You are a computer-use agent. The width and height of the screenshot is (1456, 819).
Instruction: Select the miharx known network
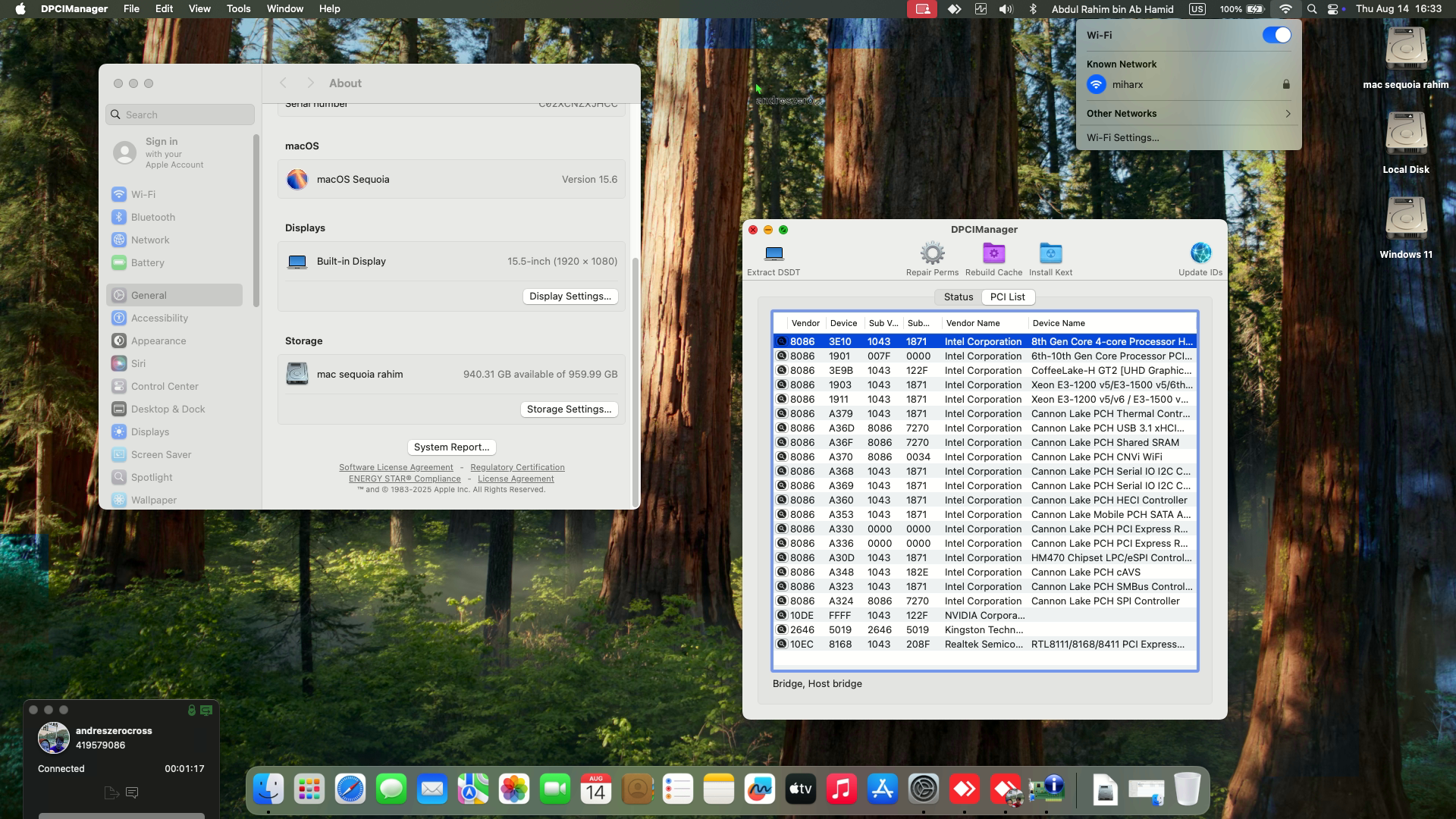(x=1188, y=85)
